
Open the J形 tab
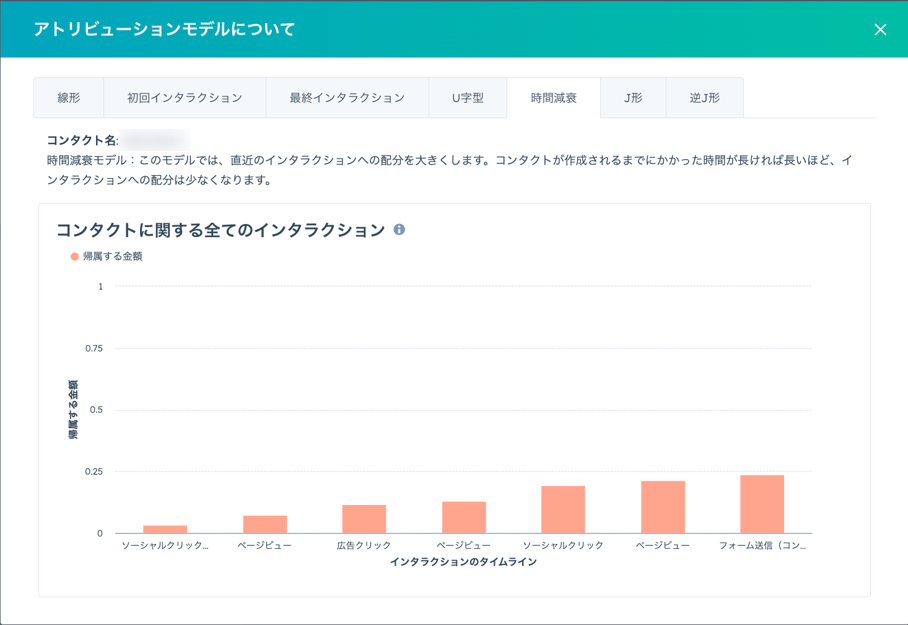633,98
